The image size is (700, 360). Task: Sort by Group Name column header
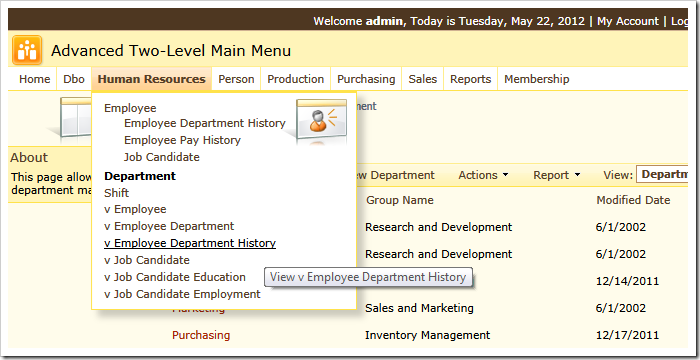click(400, 200)
